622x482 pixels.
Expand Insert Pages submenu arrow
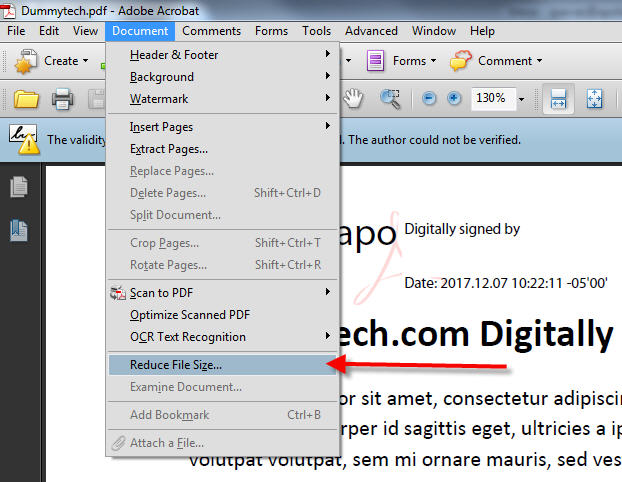[328, 126]
